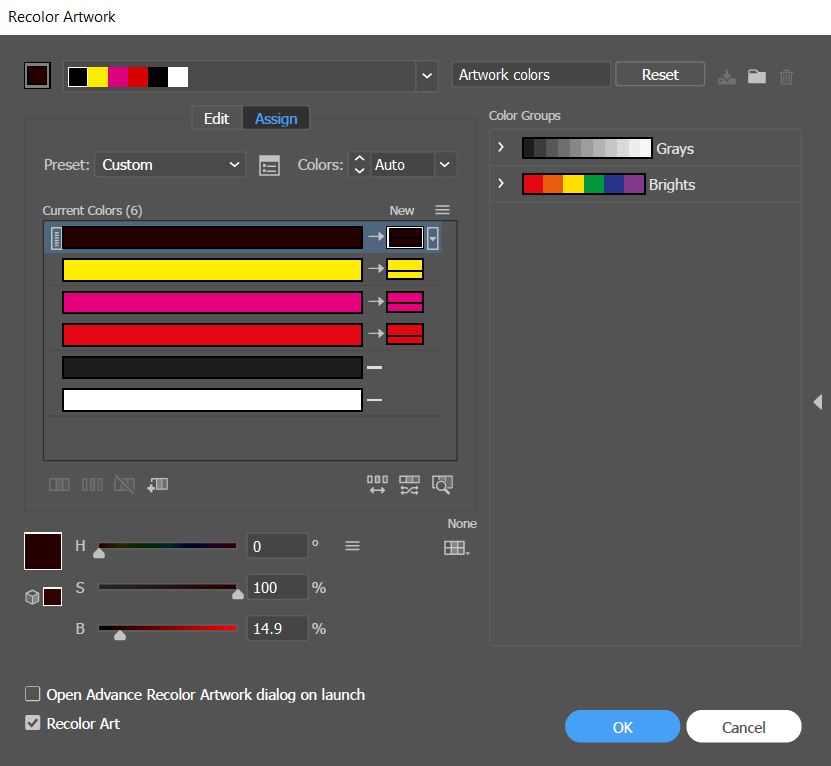Click the arrow between dark maroon and new color
The height and width of the screenshot is (766, 831).
click(376, 236)
